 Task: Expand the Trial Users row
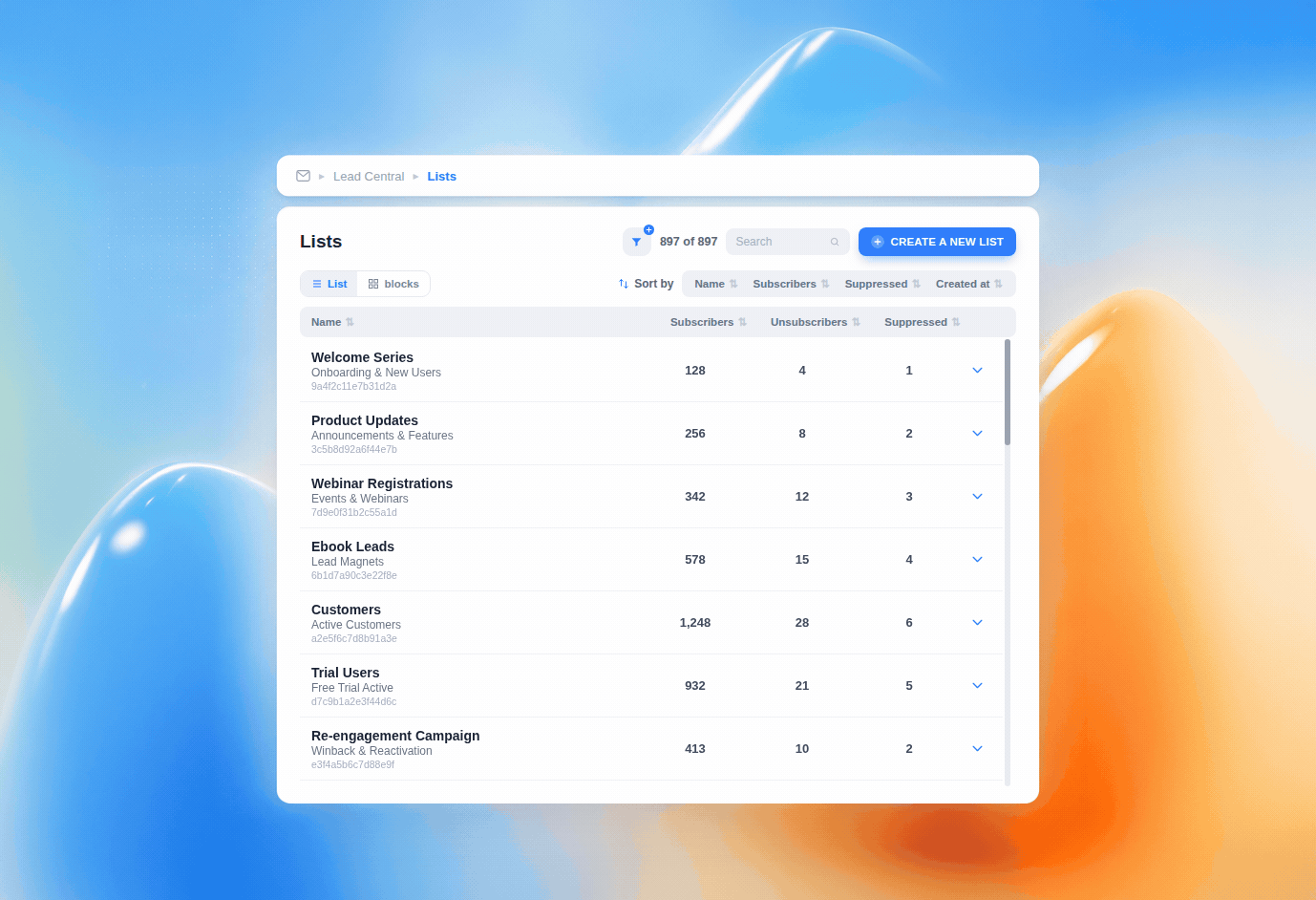(x=977, y=685)
